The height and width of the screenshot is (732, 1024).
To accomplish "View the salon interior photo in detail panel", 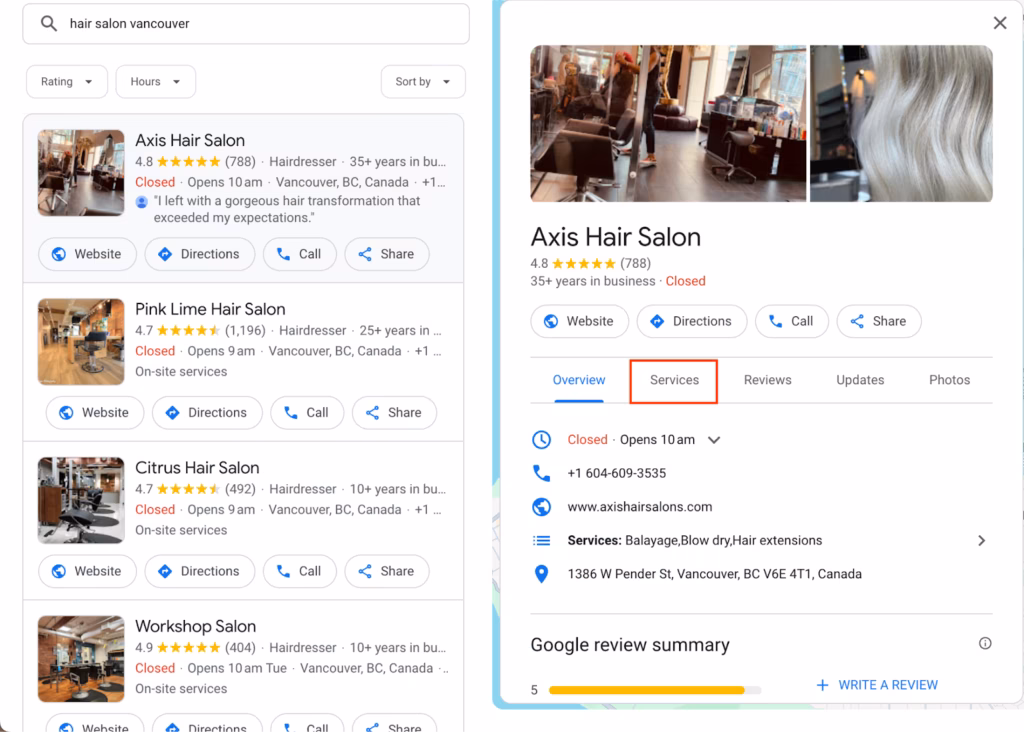I will tap(668, 123).
